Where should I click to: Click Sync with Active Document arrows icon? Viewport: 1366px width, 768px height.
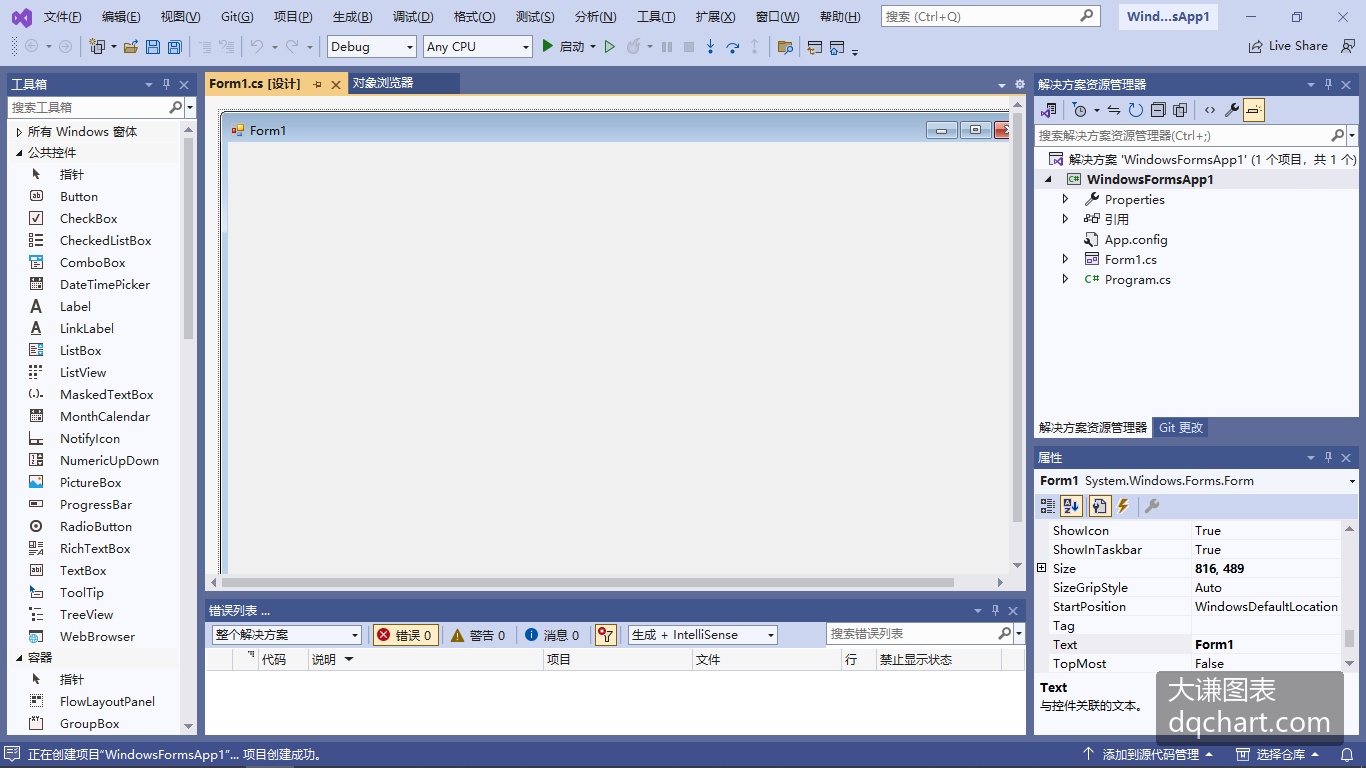pyautogui.click(x=1113, y=110)
